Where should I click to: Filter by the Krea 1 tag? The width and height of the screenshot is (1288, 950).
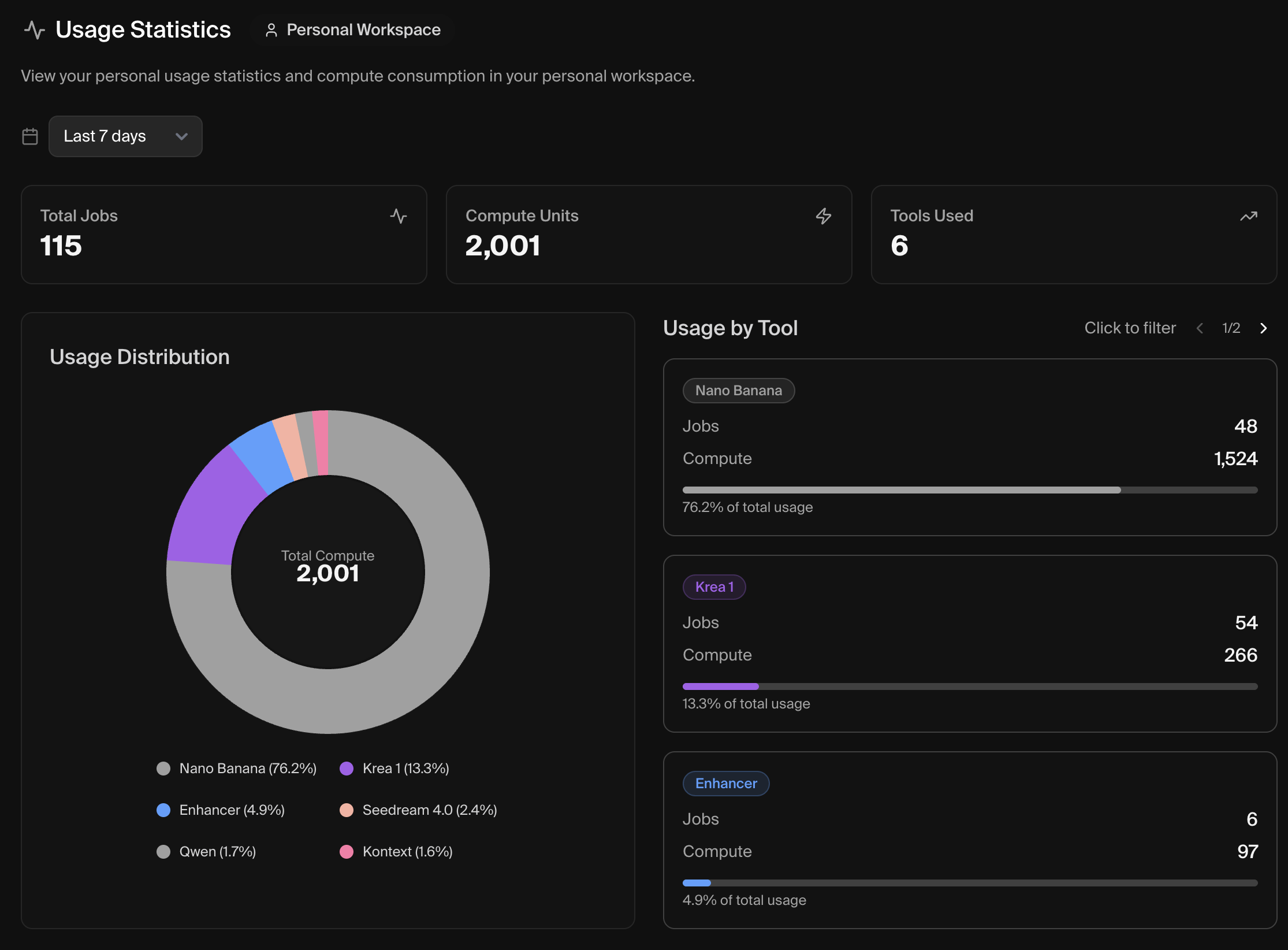pos(714,587)
